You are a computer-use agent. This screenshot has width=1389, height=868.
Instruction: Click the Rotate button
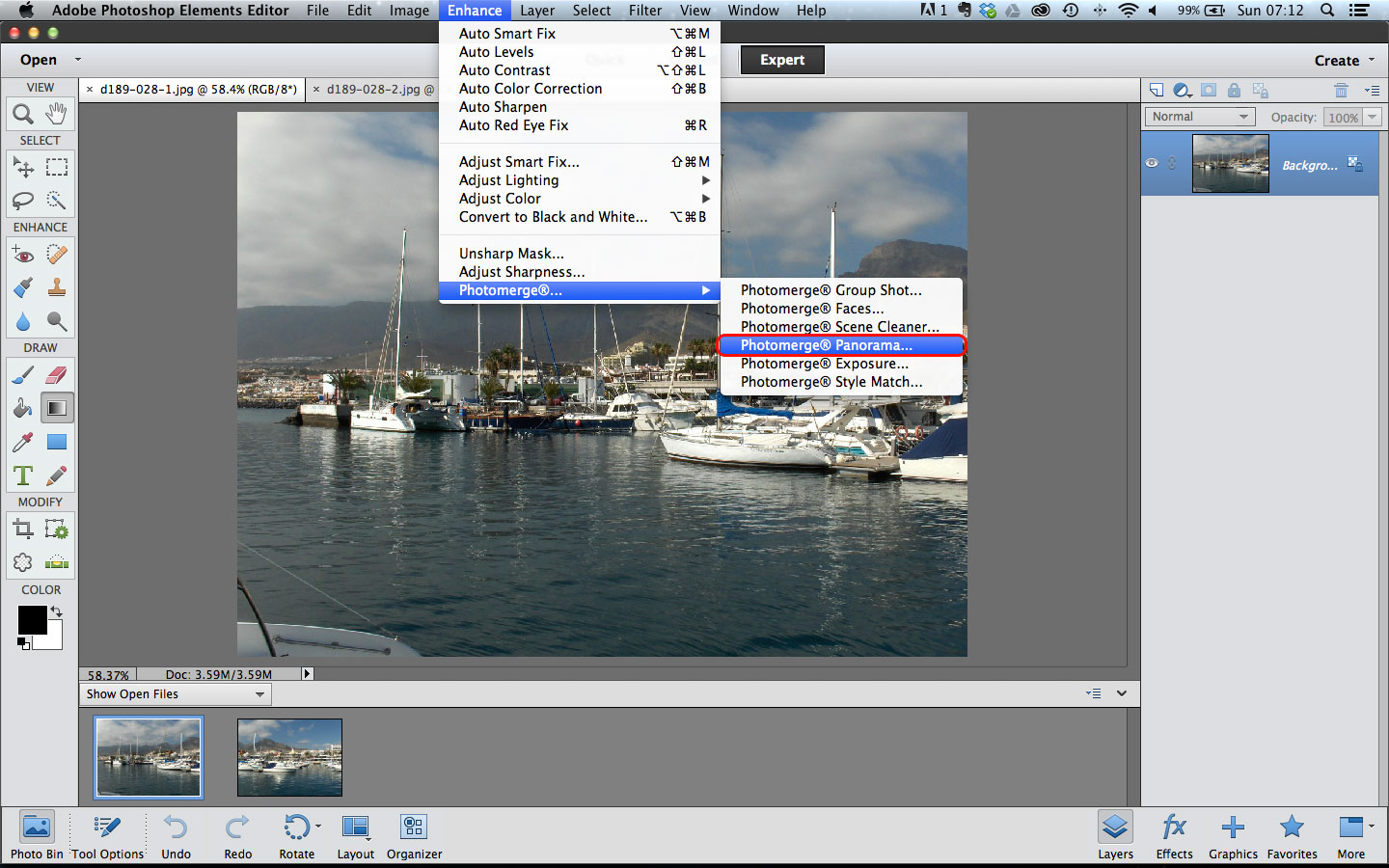[x=297, y=835]
